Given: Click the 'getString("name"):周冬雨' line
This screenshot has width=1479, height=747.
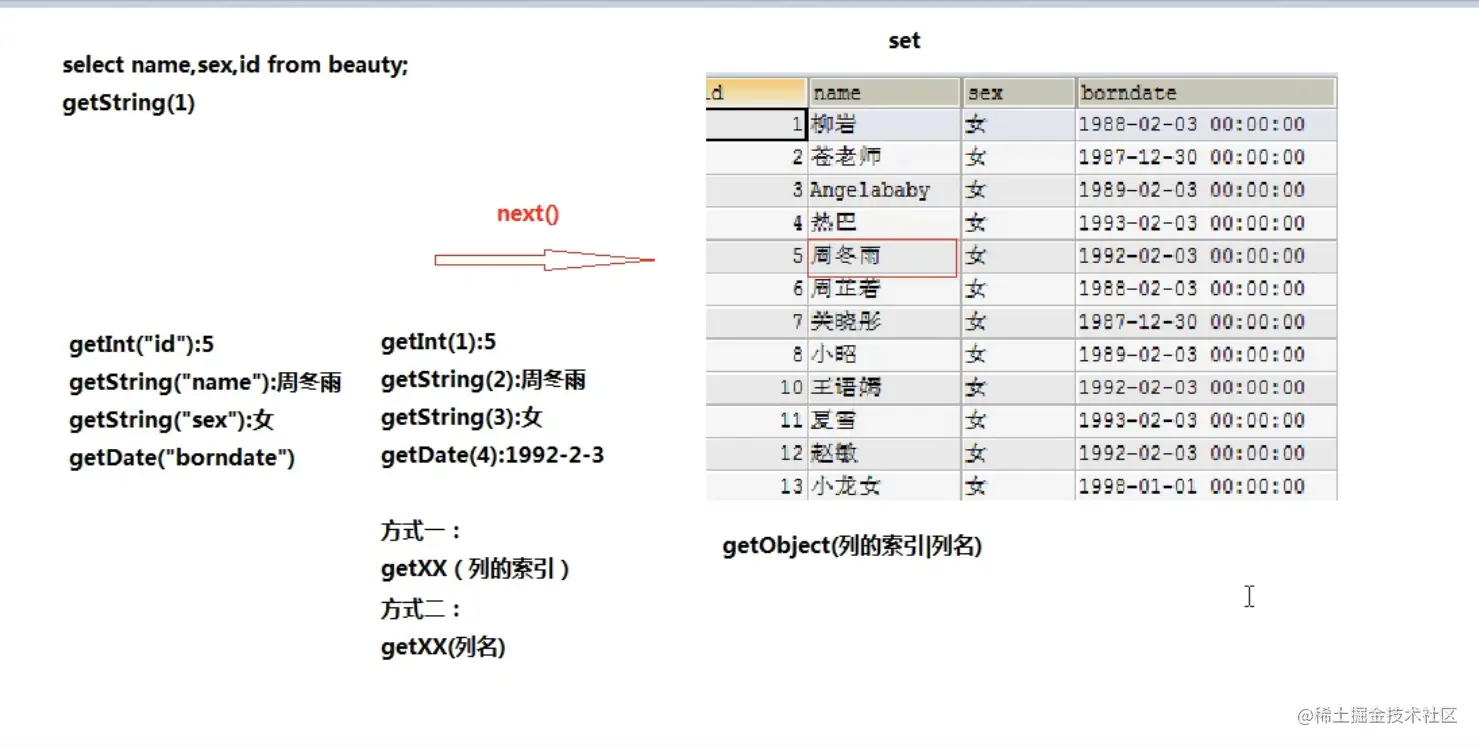Looking at the screenshot, I should point(205,382).
